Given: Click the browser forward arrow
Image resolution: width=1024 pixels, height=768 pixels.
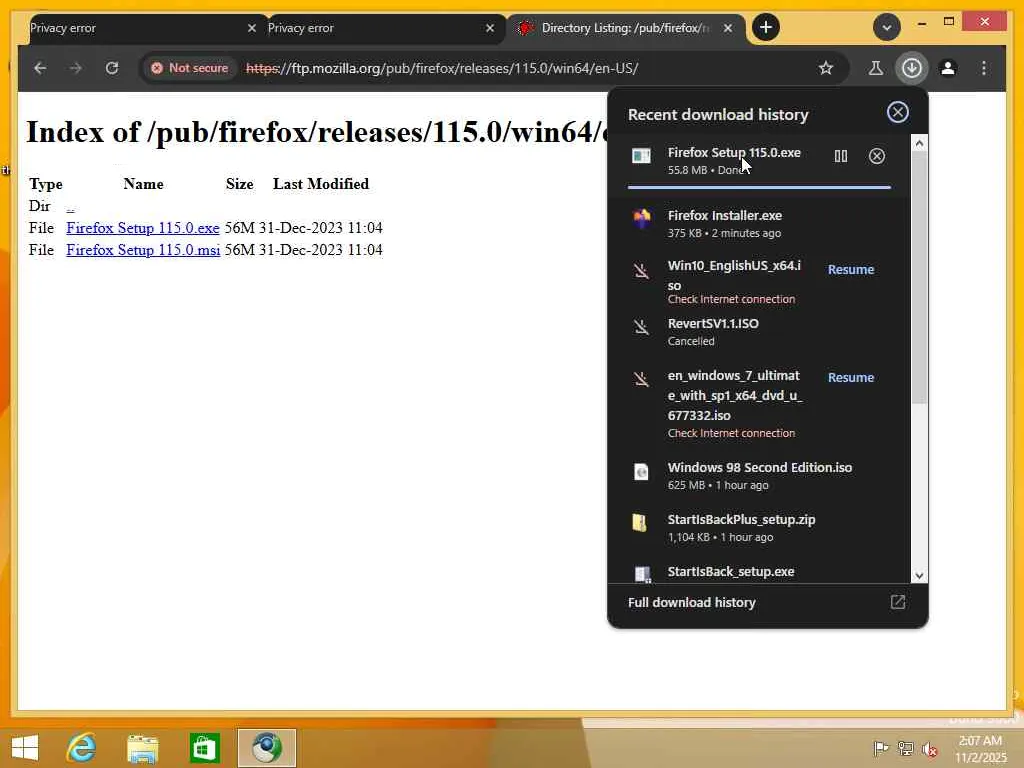Looking at the screenshot, I should (x=76, y=68).
